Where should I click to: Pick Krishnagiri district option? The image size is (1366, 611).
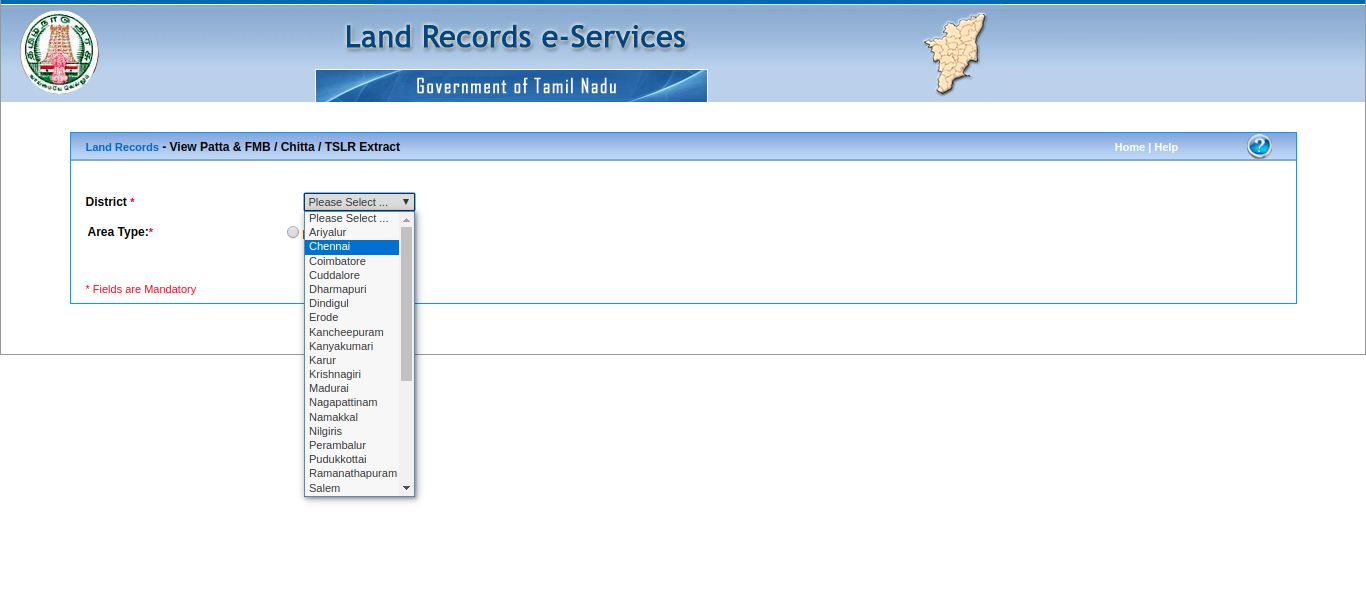coord(352,374)
